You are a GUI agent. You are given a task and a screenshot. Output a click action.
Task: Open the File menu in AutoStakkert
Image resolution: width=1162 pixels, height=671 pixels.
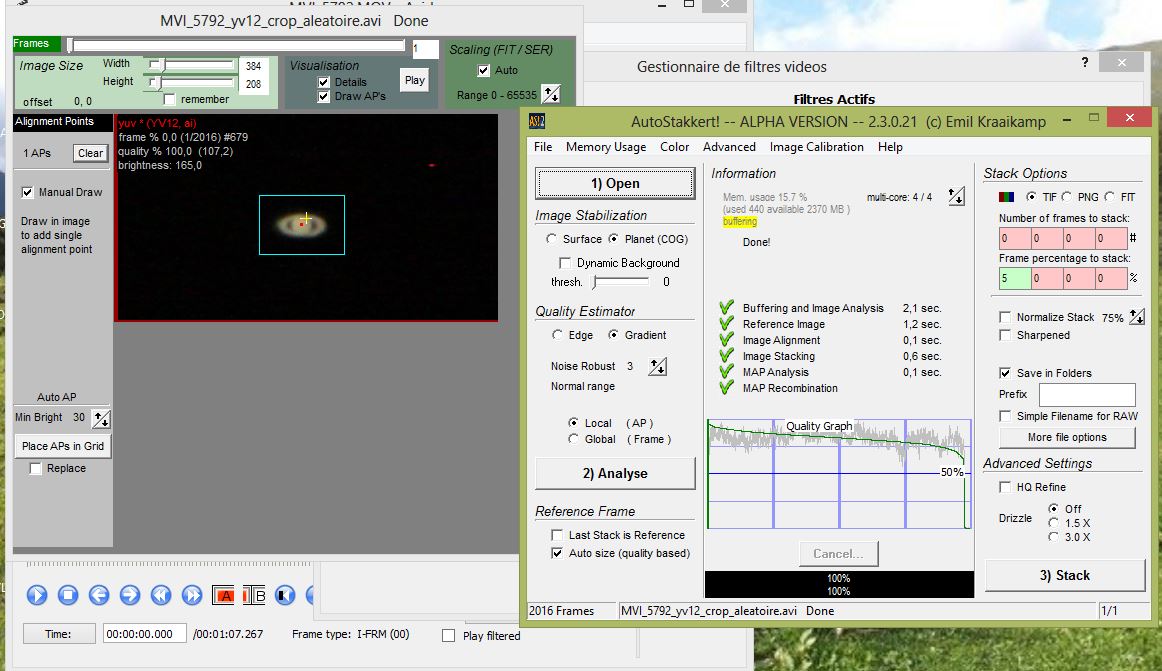pyautogui.click(x=543, y=147)
